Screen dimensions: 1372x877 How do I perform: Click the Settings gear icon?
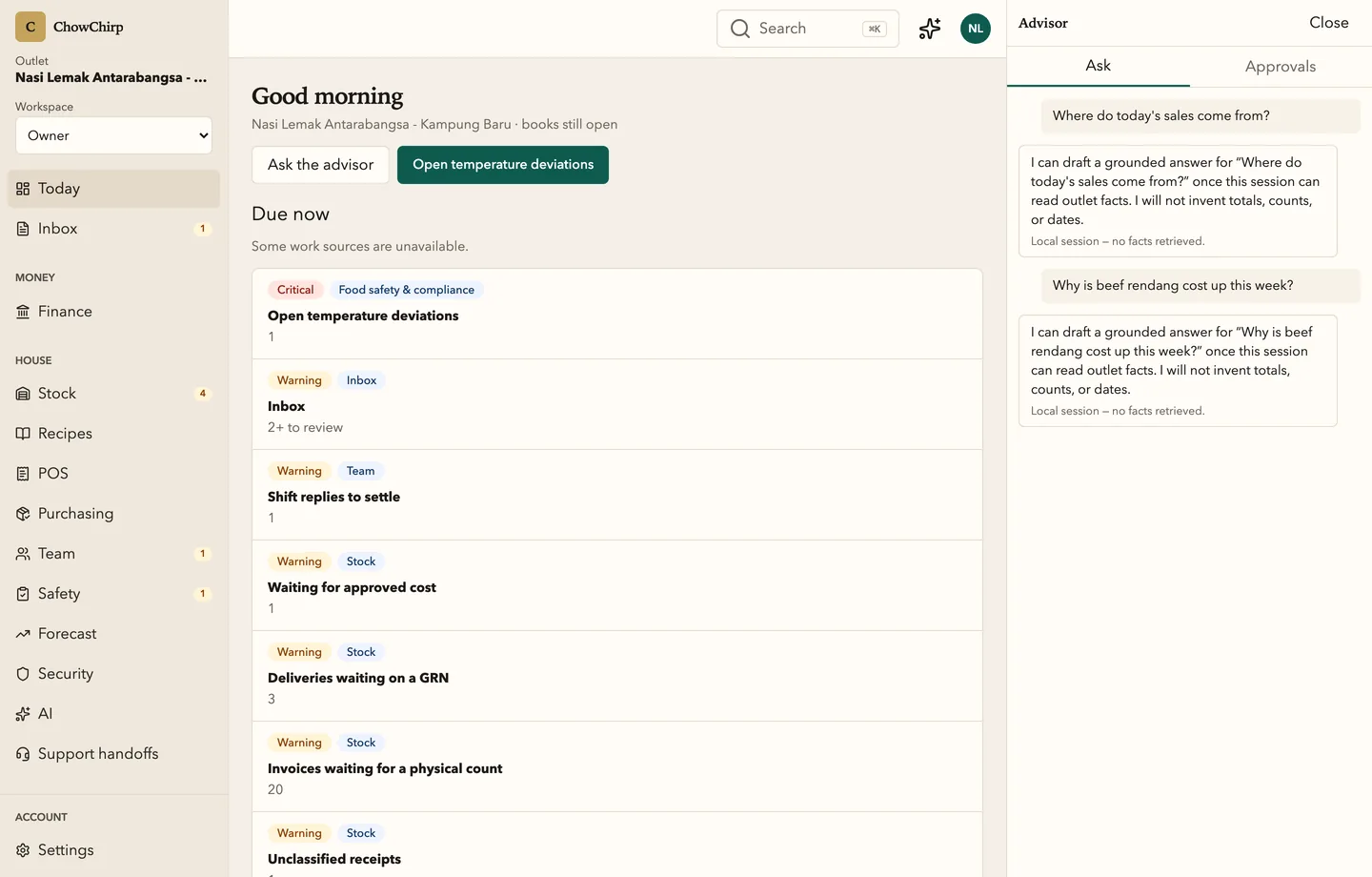(x=23, y=850)
